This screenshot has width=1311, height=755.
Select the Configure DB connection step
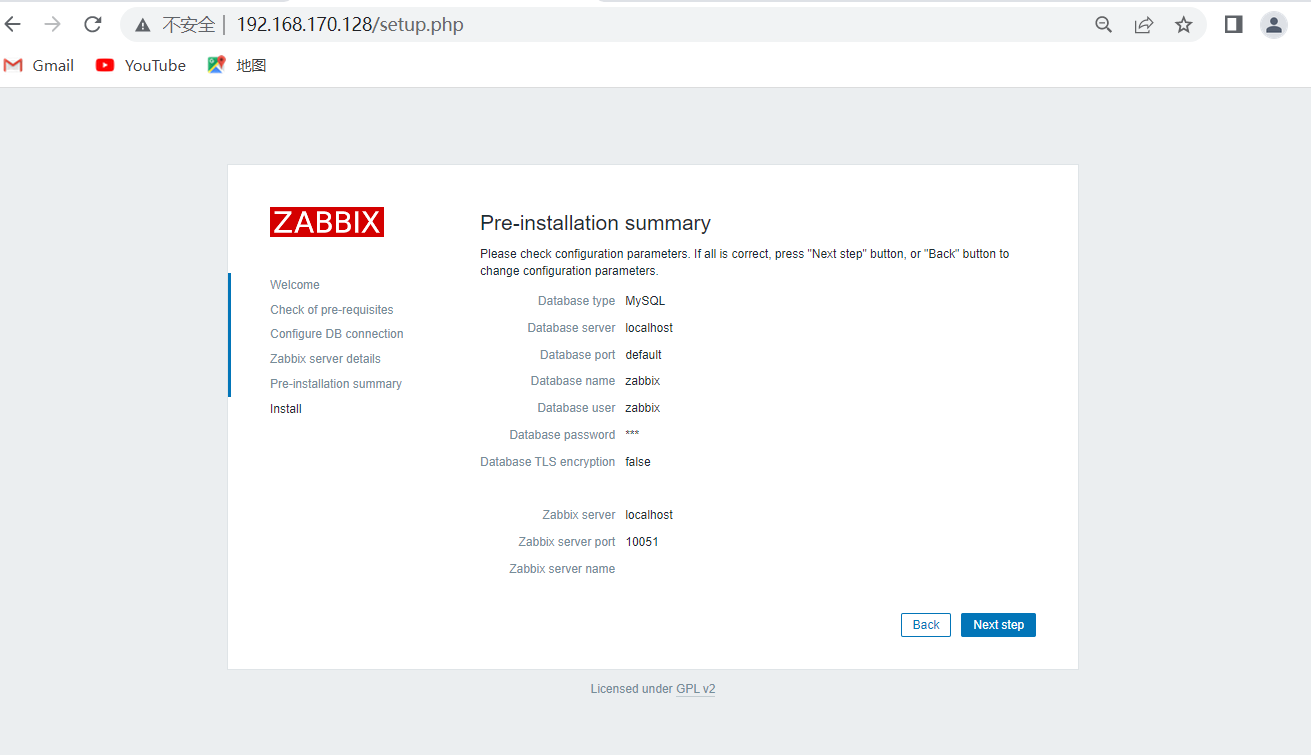(x=337, y=334)
